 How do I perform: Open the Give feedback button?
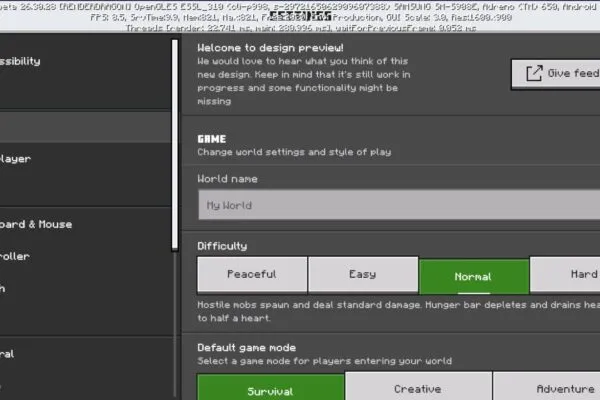pos(556,74)
